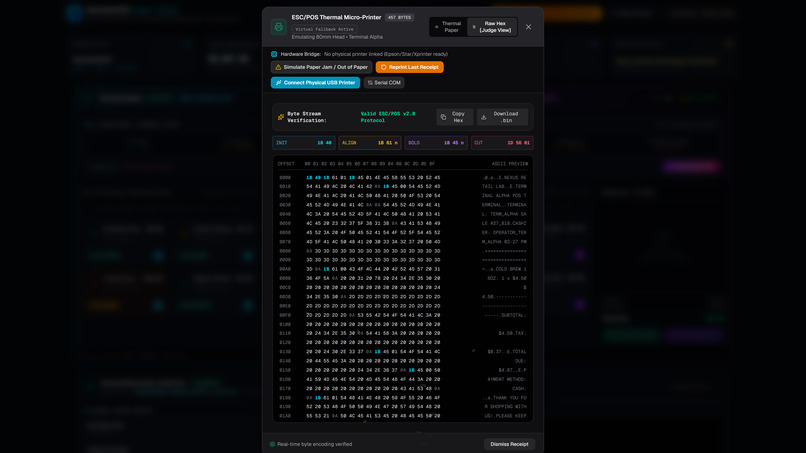Click ASCII preview 'US!.PLEASE KEEP'
This screenshot has height=453, width=806.
tap(505, 416)
